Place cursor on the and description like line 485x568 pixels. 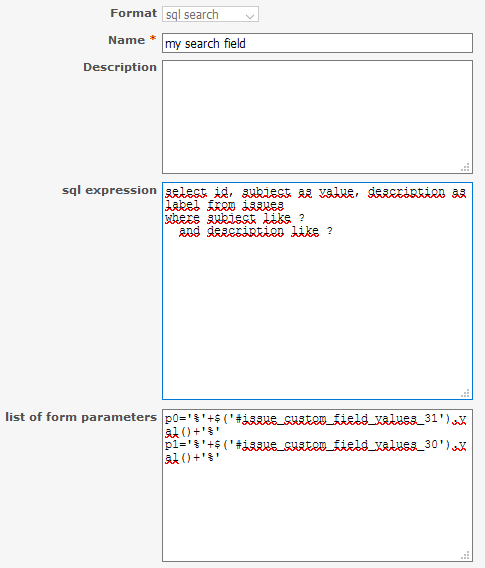pyautogui.click(x=256, y=231)
